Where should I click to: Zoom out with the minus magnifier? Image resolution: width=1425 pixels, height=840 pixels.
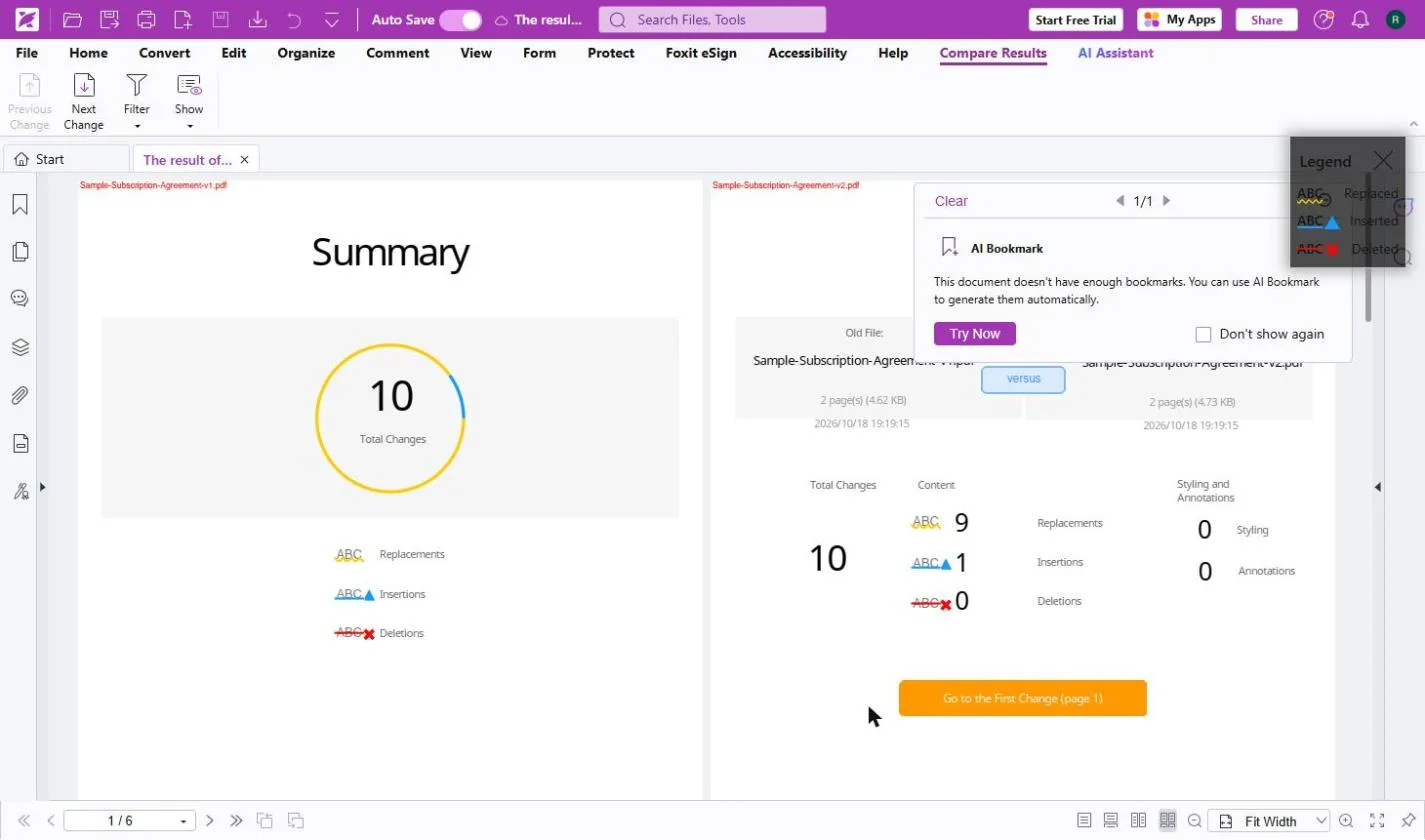[x=1193, y=821]
